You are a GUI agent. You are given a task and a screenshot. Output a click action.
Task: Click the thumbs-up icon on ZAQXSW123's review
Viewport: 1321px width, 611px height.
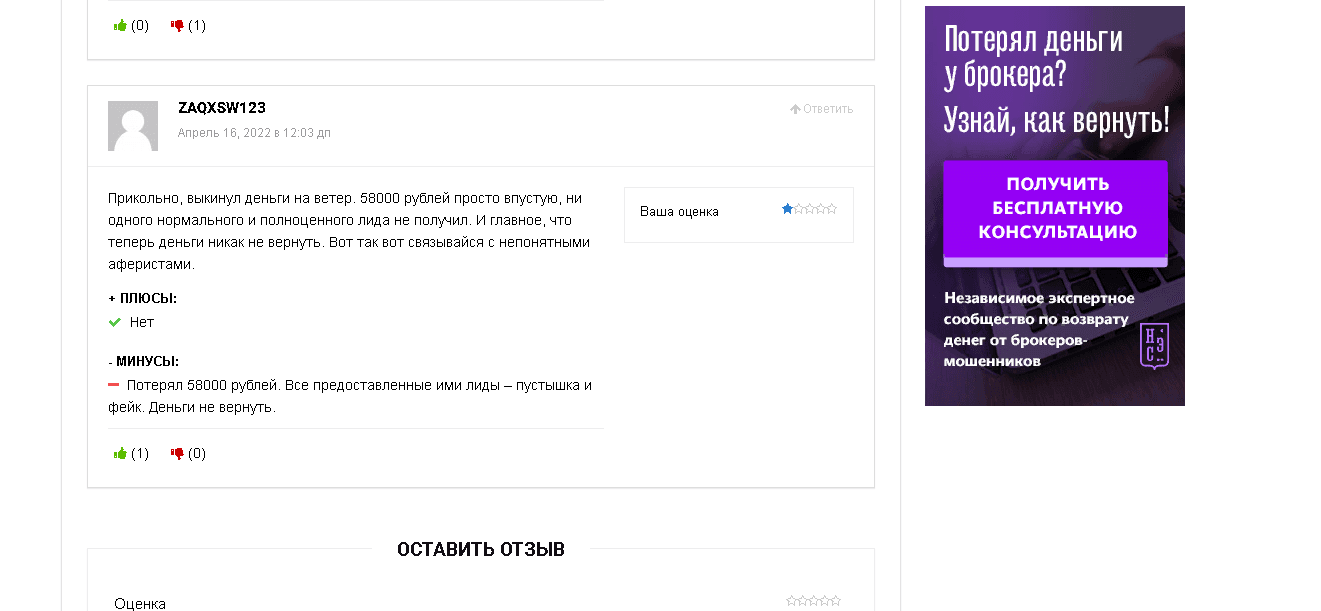point(118,452)
